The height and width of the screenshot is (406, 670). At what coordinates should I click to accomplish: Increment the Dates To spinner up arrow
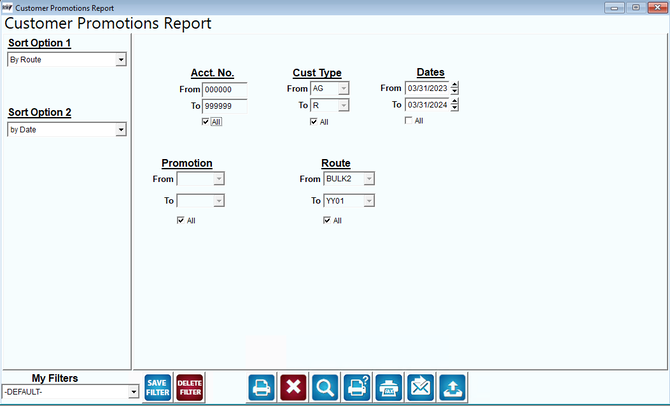pos(455,101)
